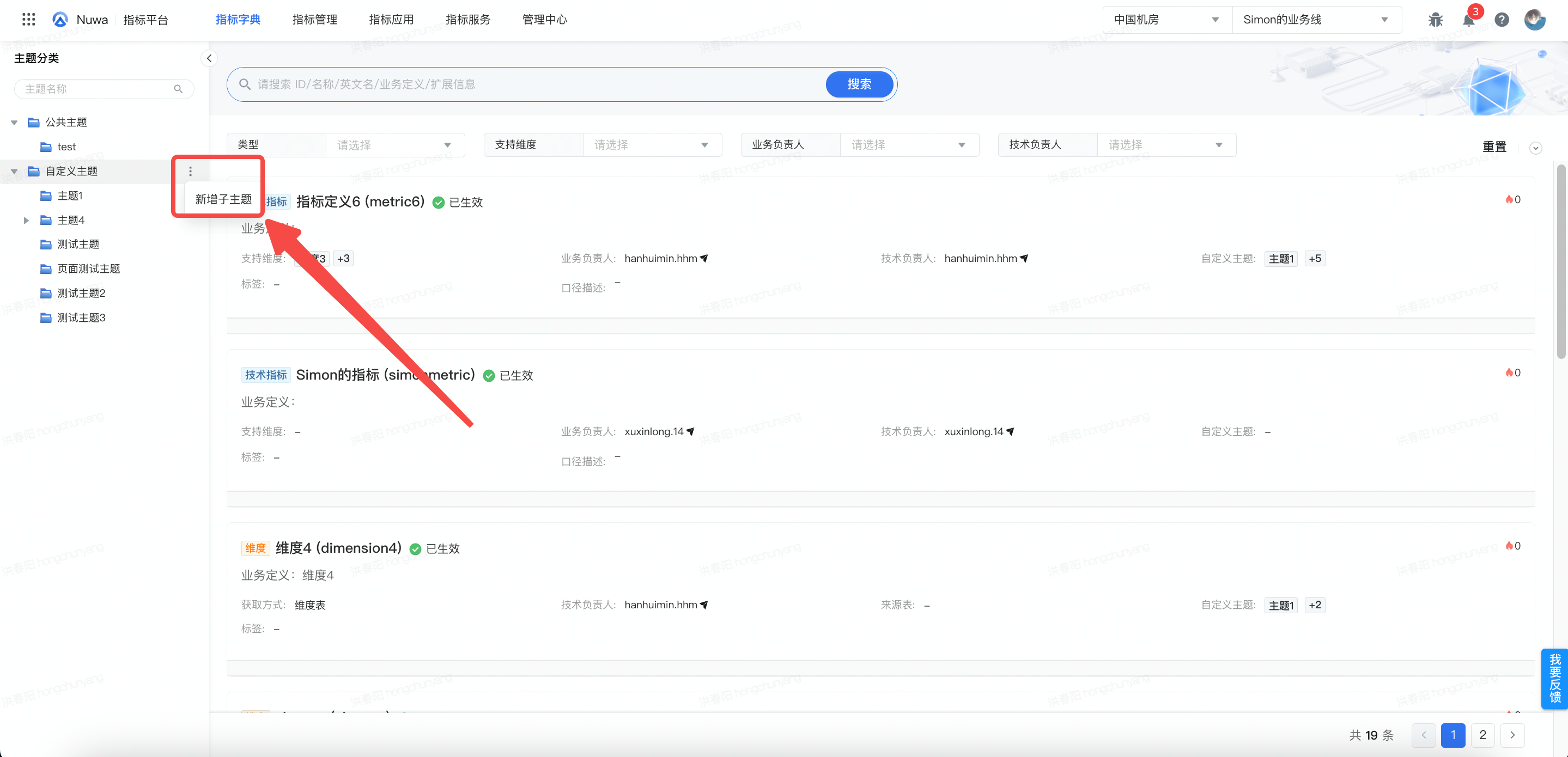Click the heat flame icon on Simon的指标 card

(1510, 373)
